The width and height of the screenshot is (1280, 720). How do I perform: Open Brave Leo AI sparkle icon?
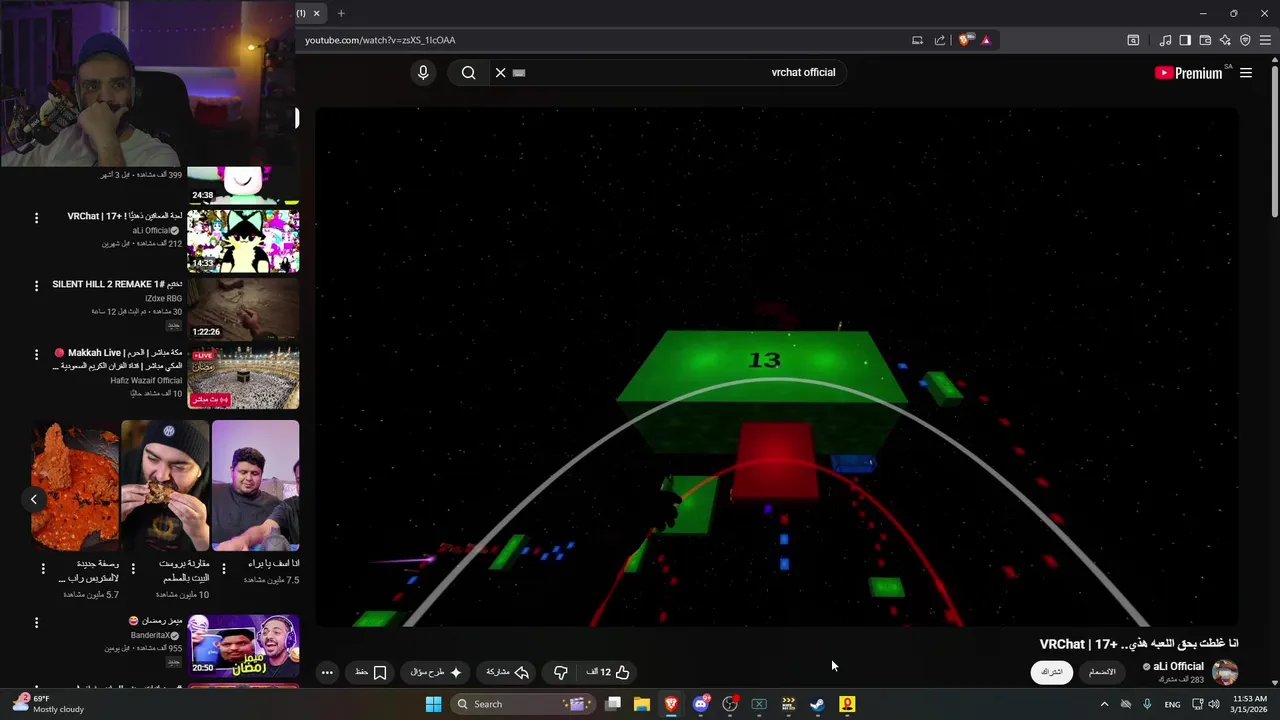pos(1225,40)
